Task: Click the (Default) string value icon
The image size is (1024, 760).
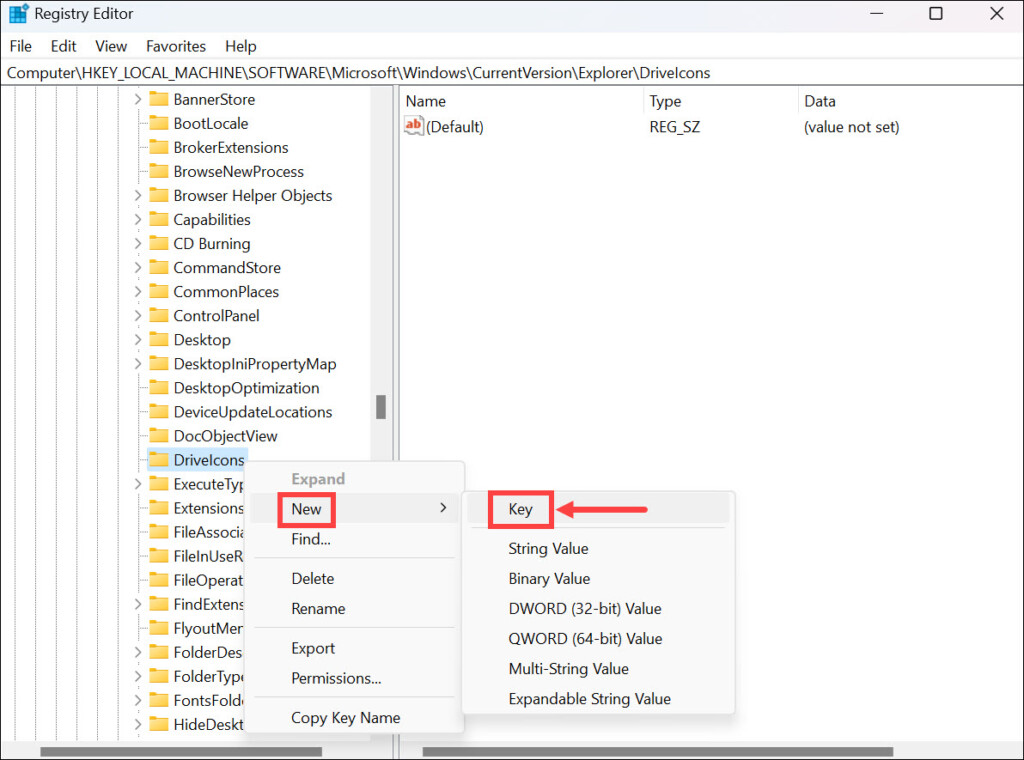Action: click(414, 127)
